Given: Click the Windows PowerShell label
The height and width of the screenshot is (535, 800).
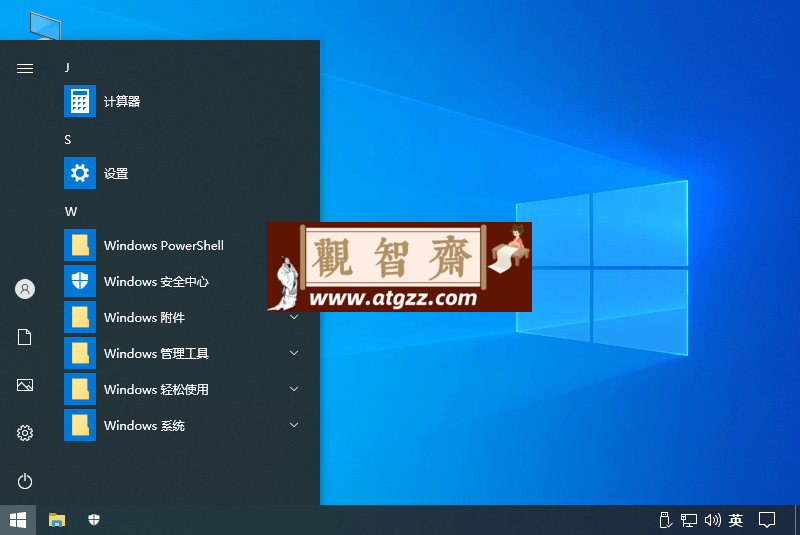Looking at the screenshot, I should pyautogui.click(x=164, y=245).
